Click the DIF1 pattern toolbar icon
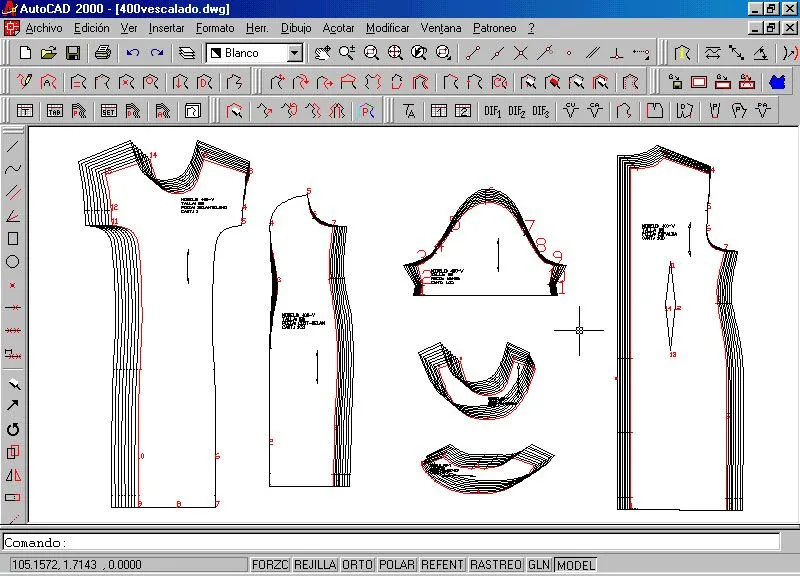The image size is (800, 576). pos(492,111)
